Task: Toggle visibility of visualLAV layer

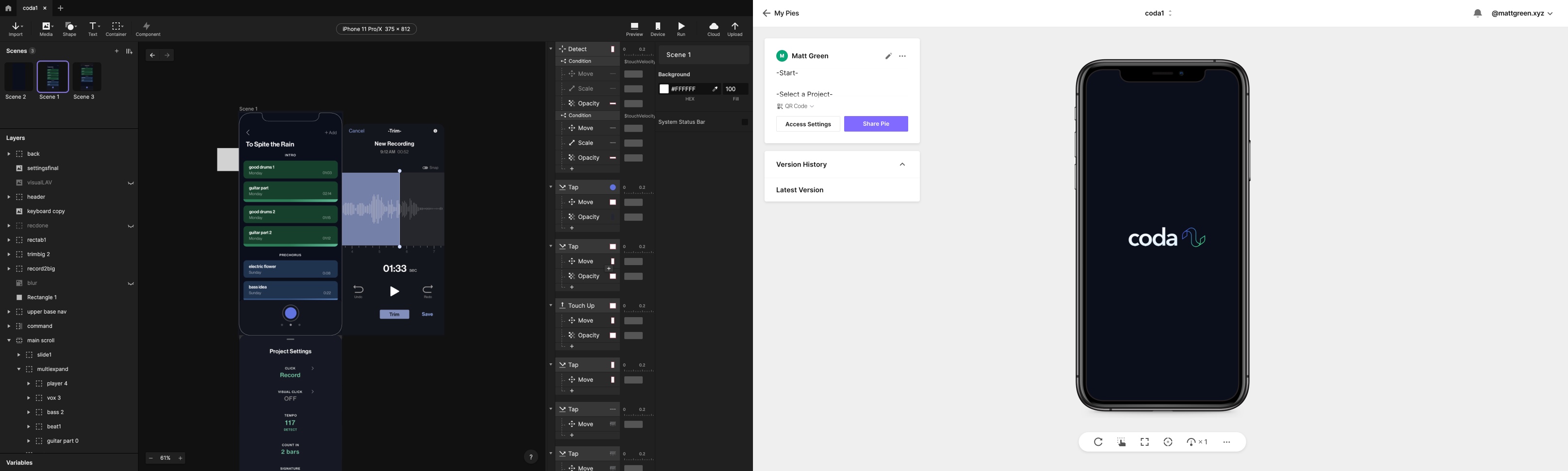Action: (x=131, y=183)
